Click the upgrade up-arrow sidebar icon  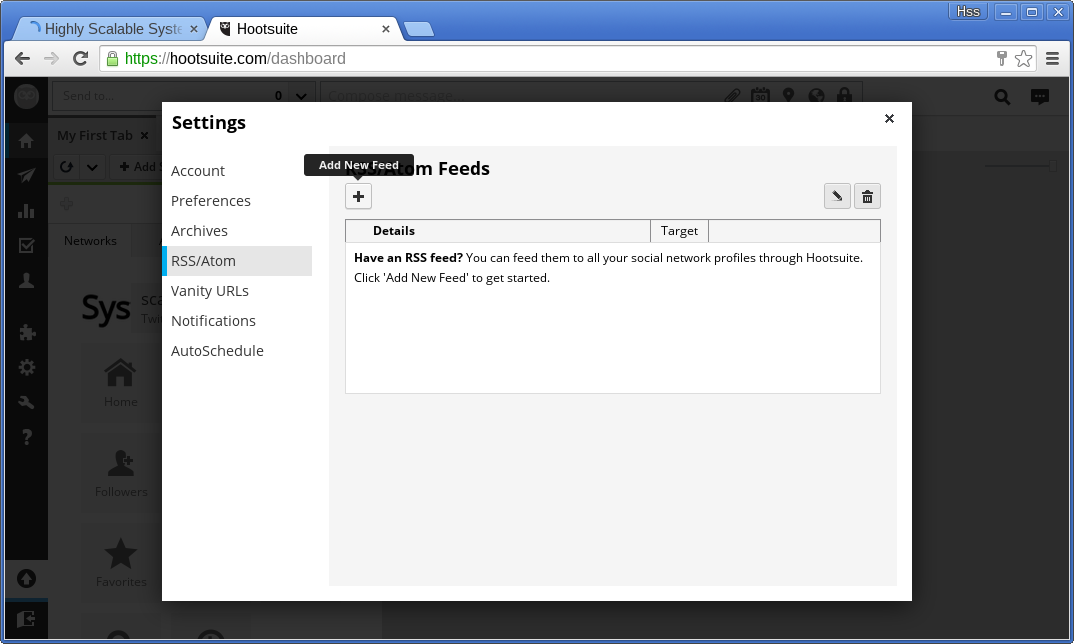point(26,579)
